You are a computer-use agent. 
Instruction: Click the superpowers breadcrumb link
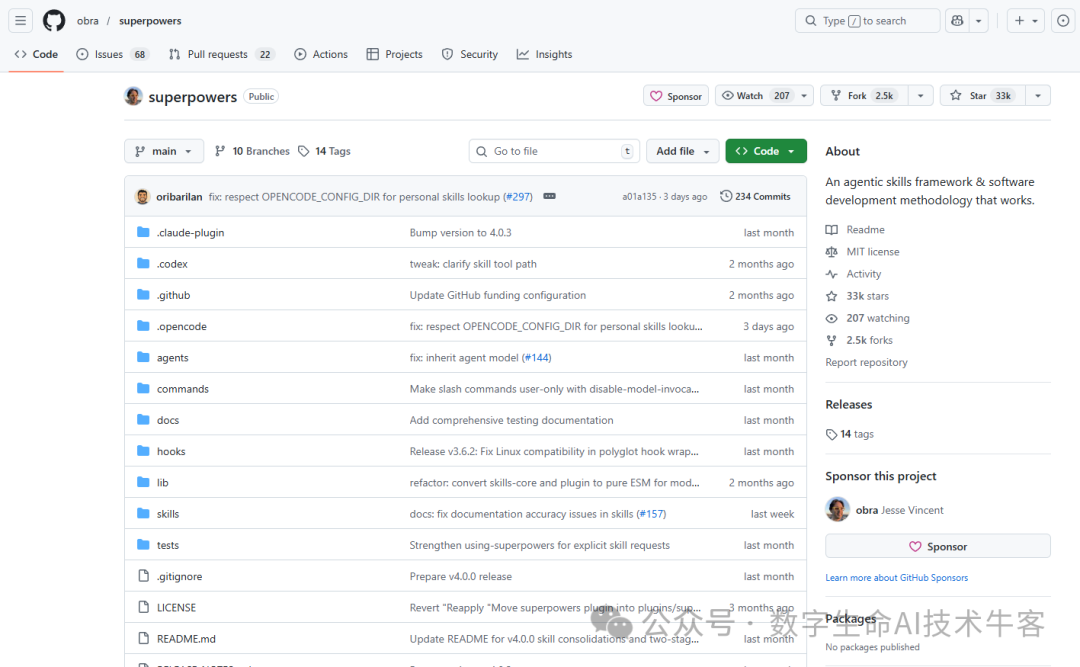coord(150,21)
